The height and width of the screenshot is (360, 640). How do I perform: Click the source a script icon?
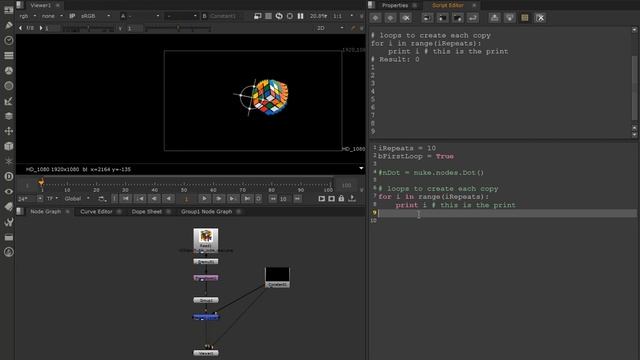click(x=427, y=18)
